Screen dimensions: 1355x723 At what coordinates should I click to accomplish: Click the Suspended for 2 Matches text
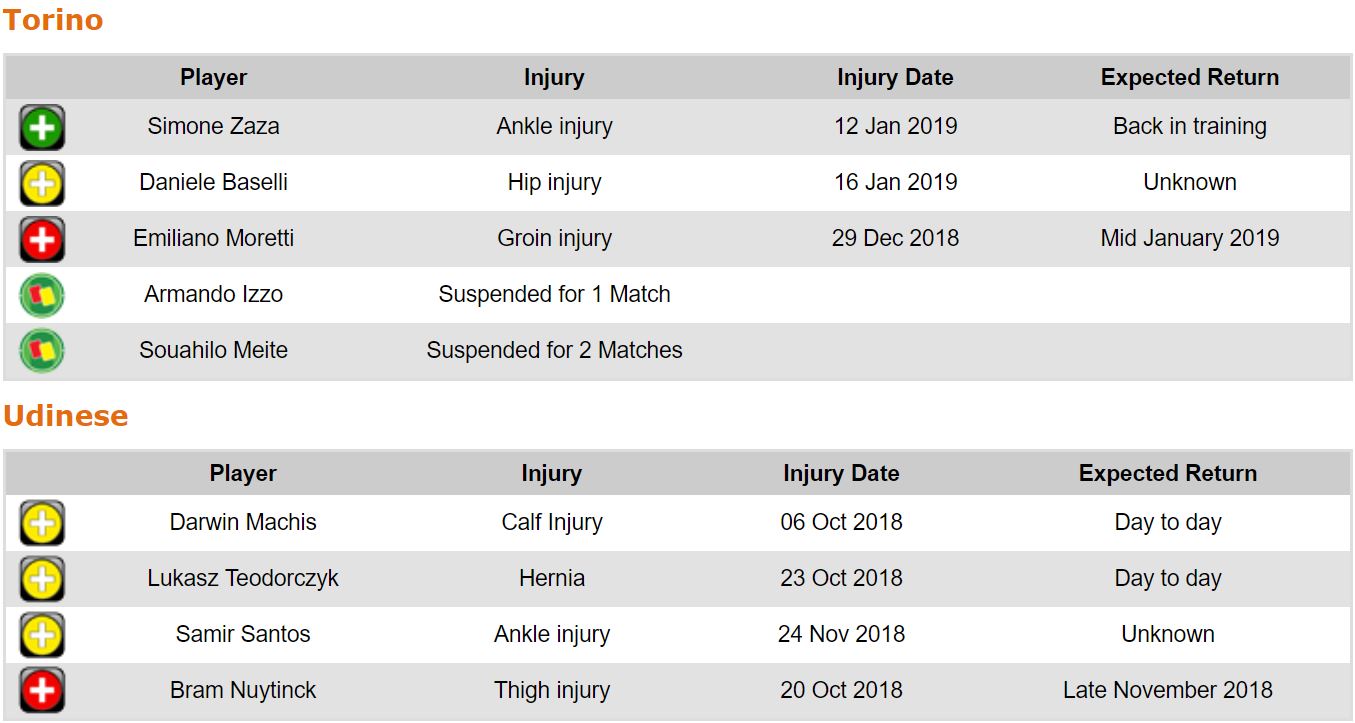point(554,351)
